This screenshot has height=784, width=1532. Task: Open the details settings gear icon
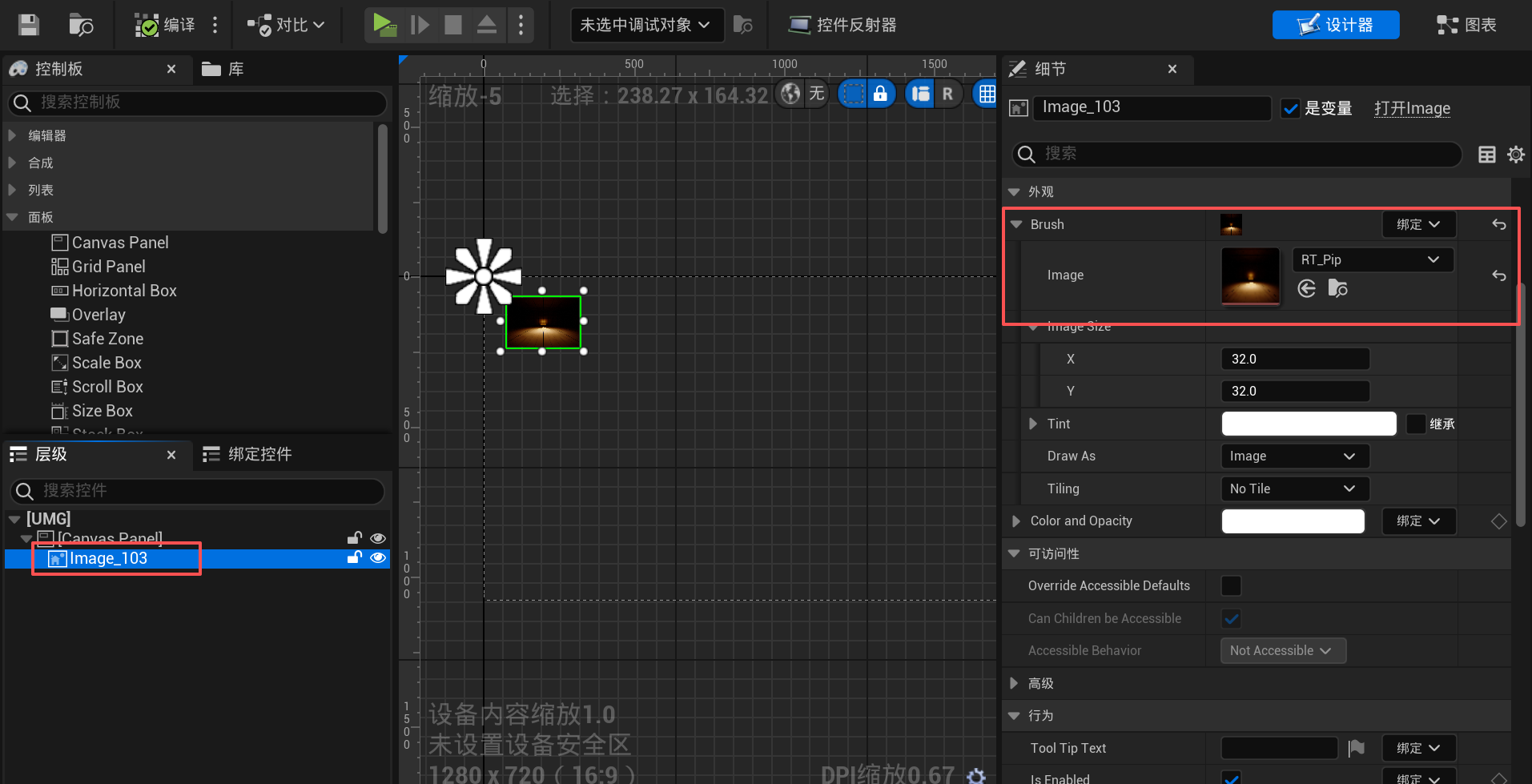(1515, 155)
